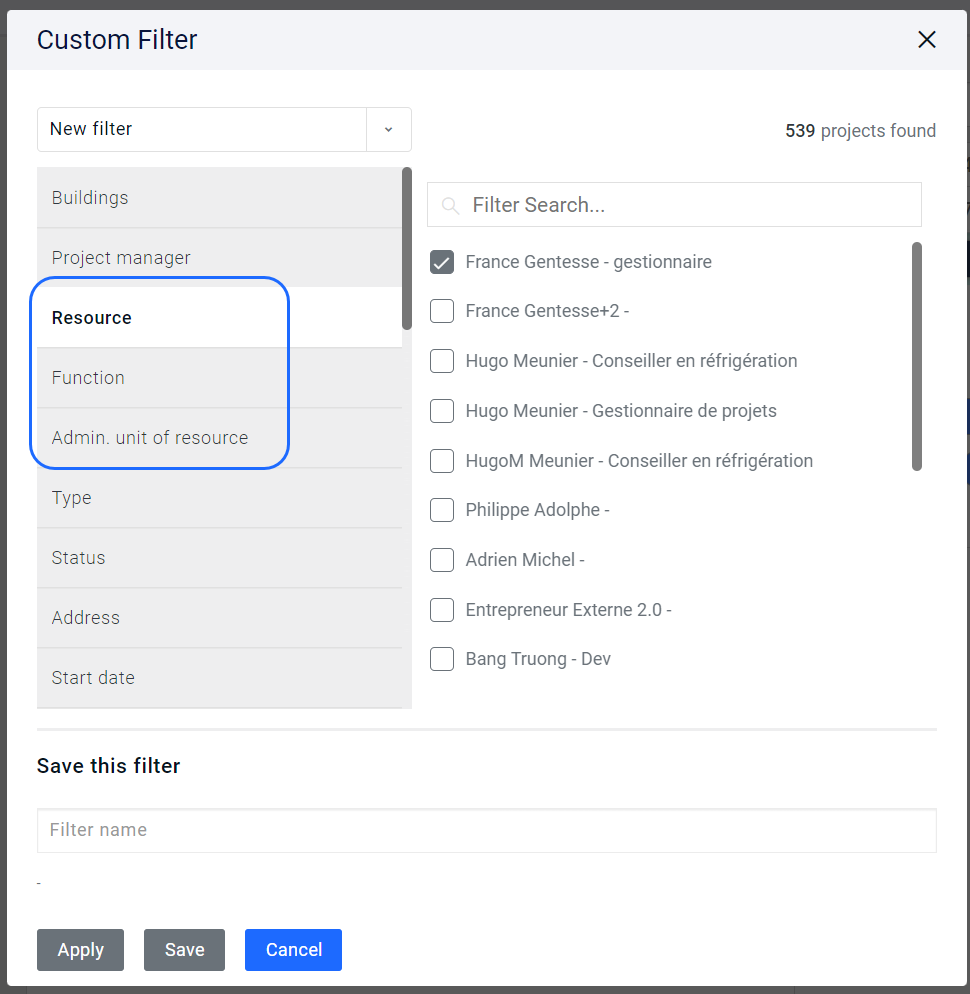Image resolution: width=970 pixels, height=994 pixels.
Task: Click the Filter name input field
Action: 486,830
